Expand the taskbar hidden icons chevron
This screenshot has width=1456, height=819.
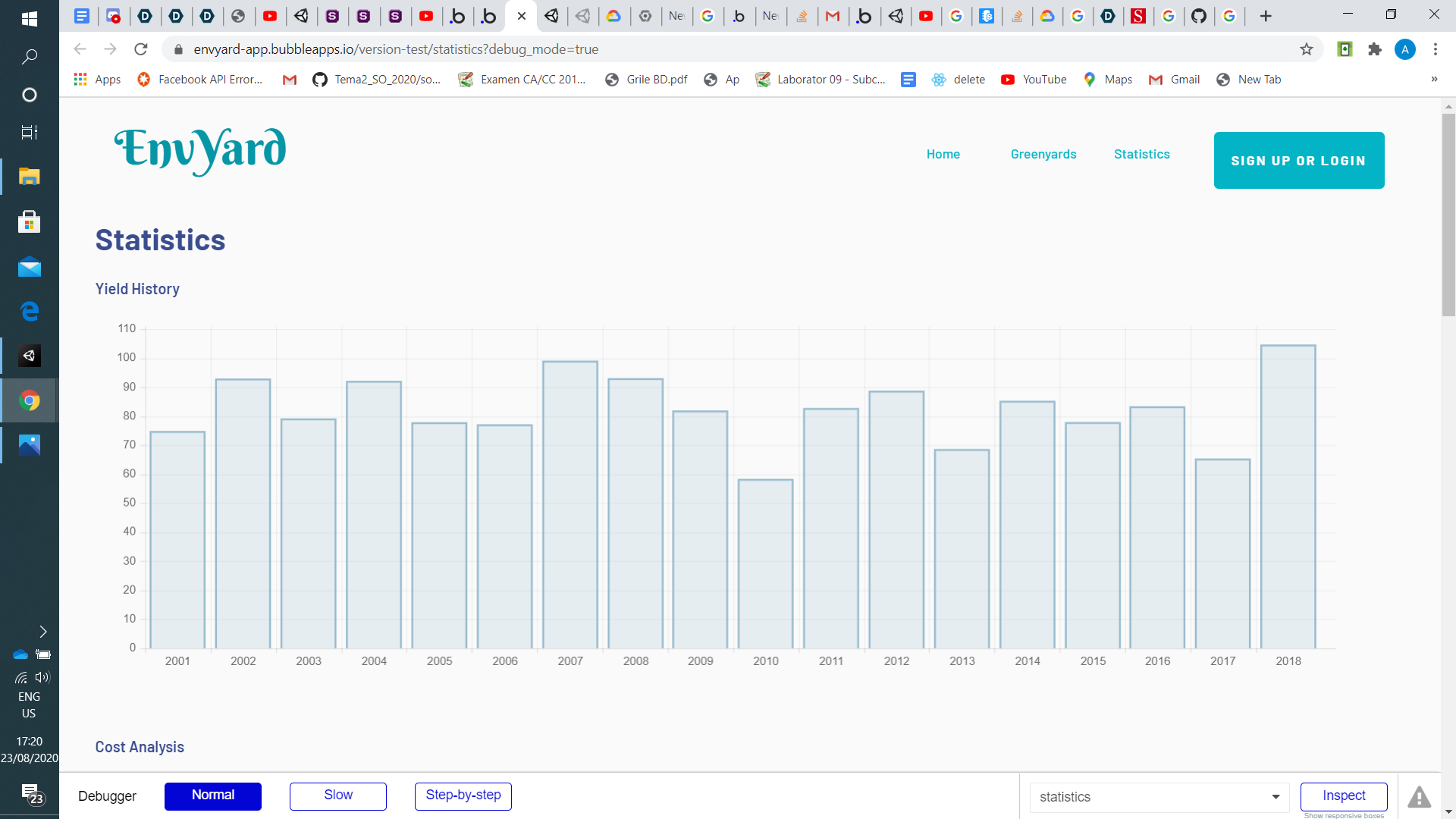click(x=43, y=632)
